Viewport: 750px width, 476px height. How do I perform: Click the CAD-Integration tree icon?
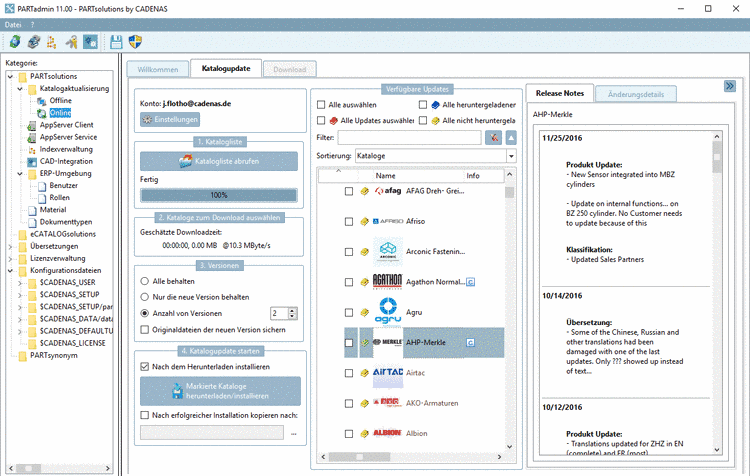(x=32, y=162)
